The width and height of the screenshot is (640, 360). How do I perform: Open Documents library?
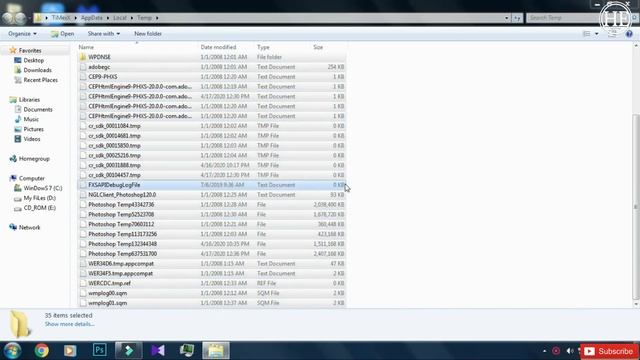pos(38,109)
